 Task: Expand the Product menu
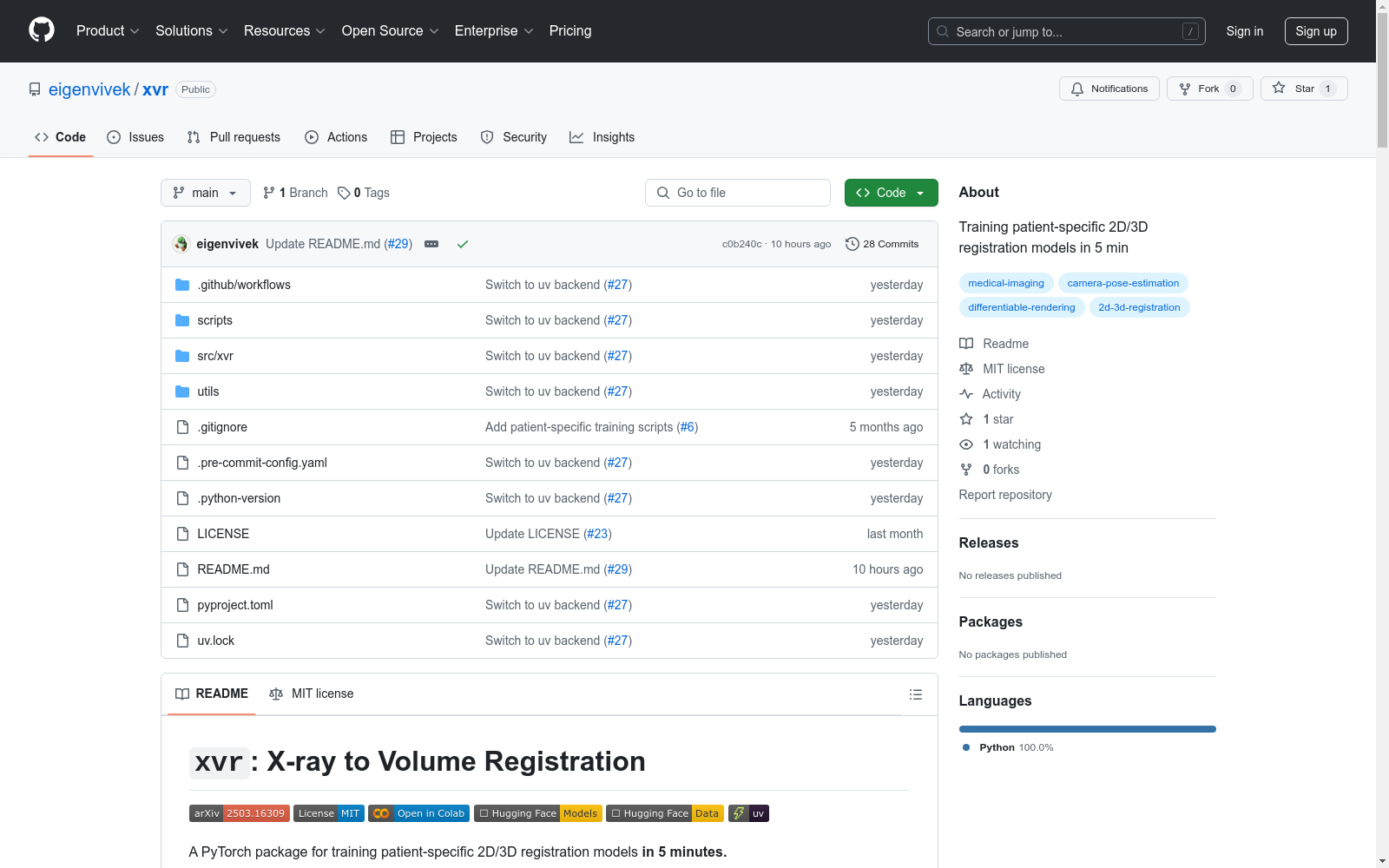point(108,31)
